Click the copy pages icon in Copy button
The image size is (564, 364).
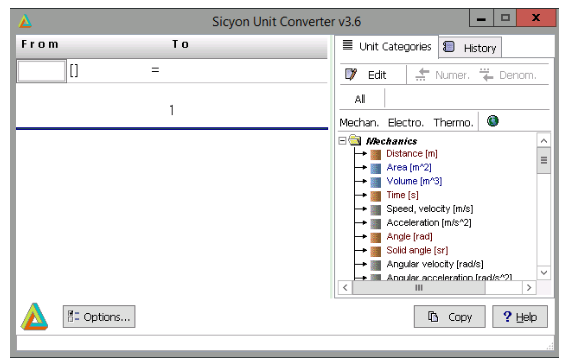(433, 317)
